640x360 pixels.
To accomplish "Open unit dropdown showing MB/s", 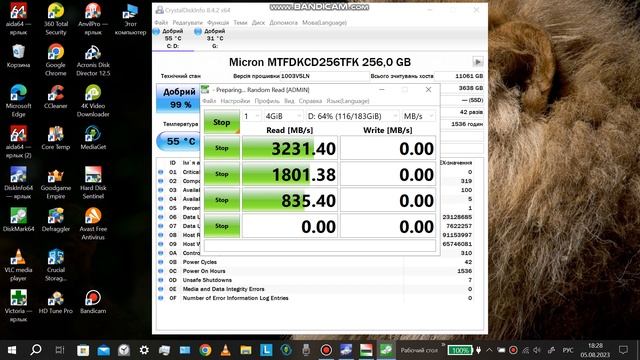I will (x=418, y=116).
